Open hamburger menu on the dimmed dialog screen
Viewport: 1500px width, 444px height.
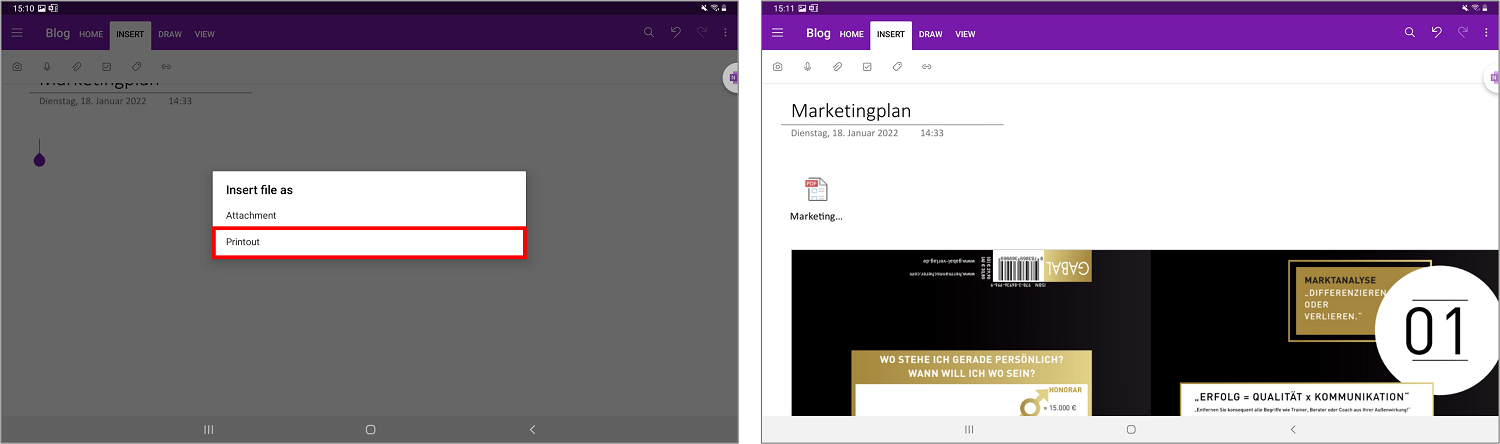click(x=17, y=33)
